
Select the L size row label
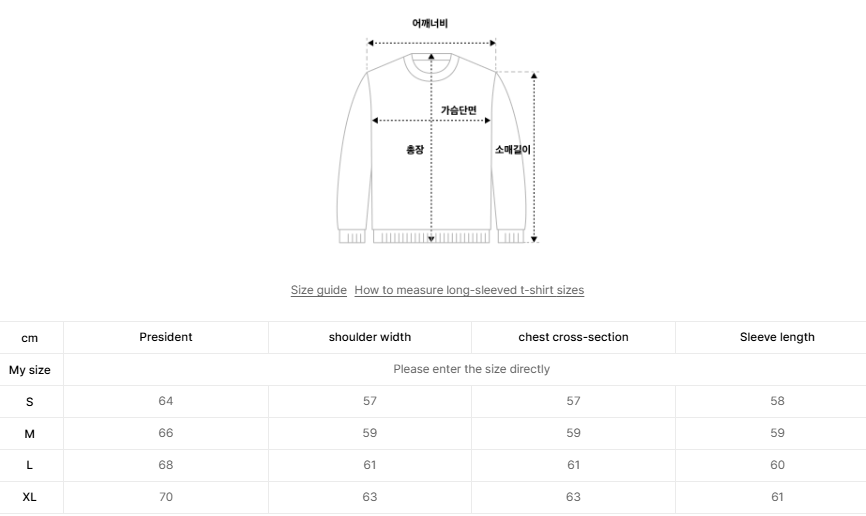tap(30, 465)
